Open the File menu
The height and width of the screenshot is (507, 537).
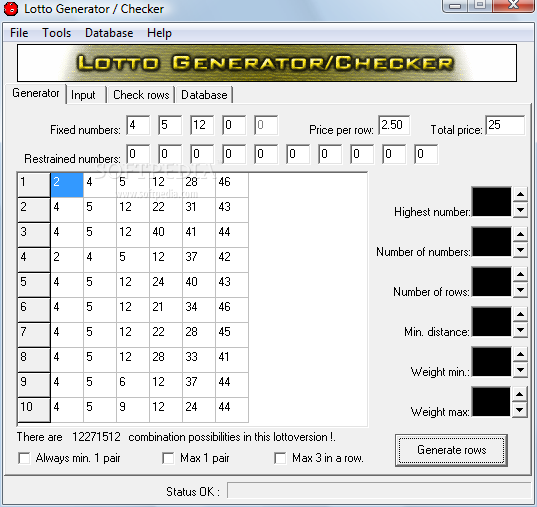[x=19, y=33]
